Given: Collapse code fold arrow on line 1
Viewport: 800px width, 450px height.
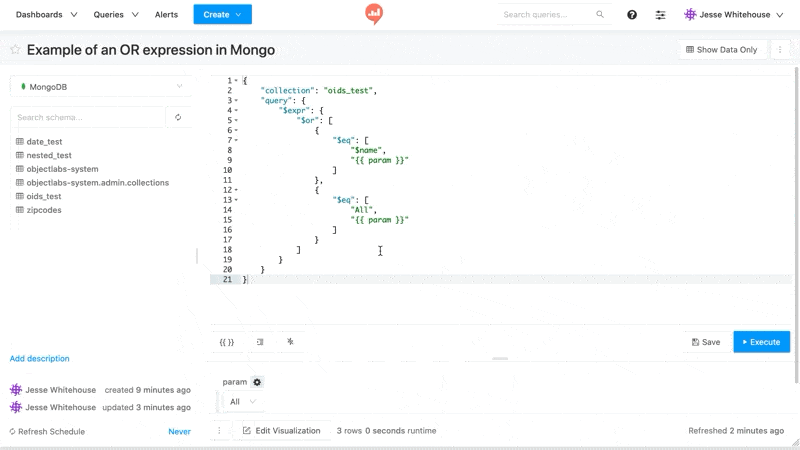Looking at the screenshot, I should click(x=236, y=81).
